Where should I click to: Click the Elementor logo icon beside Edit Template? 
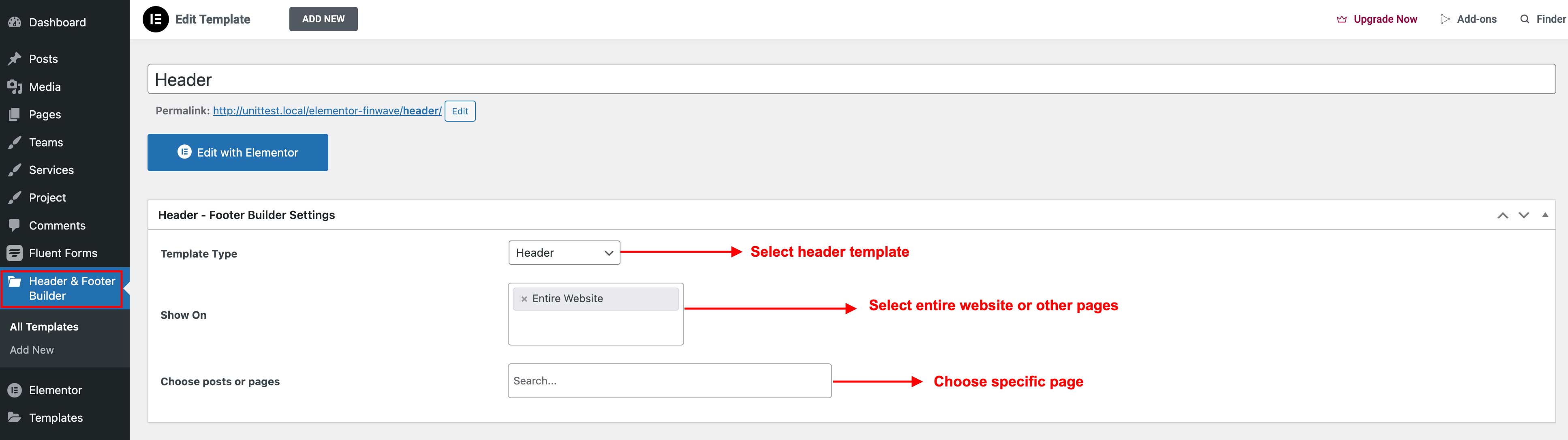(x=155, y=19)
